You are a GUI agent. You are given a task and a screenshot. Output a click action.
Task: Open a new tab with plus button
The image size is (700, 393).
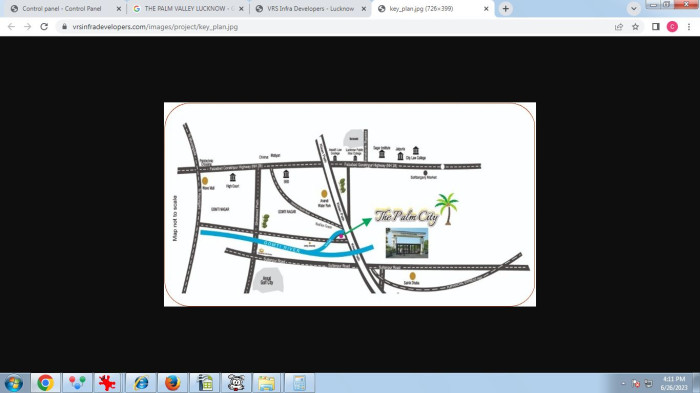point(505,8)
